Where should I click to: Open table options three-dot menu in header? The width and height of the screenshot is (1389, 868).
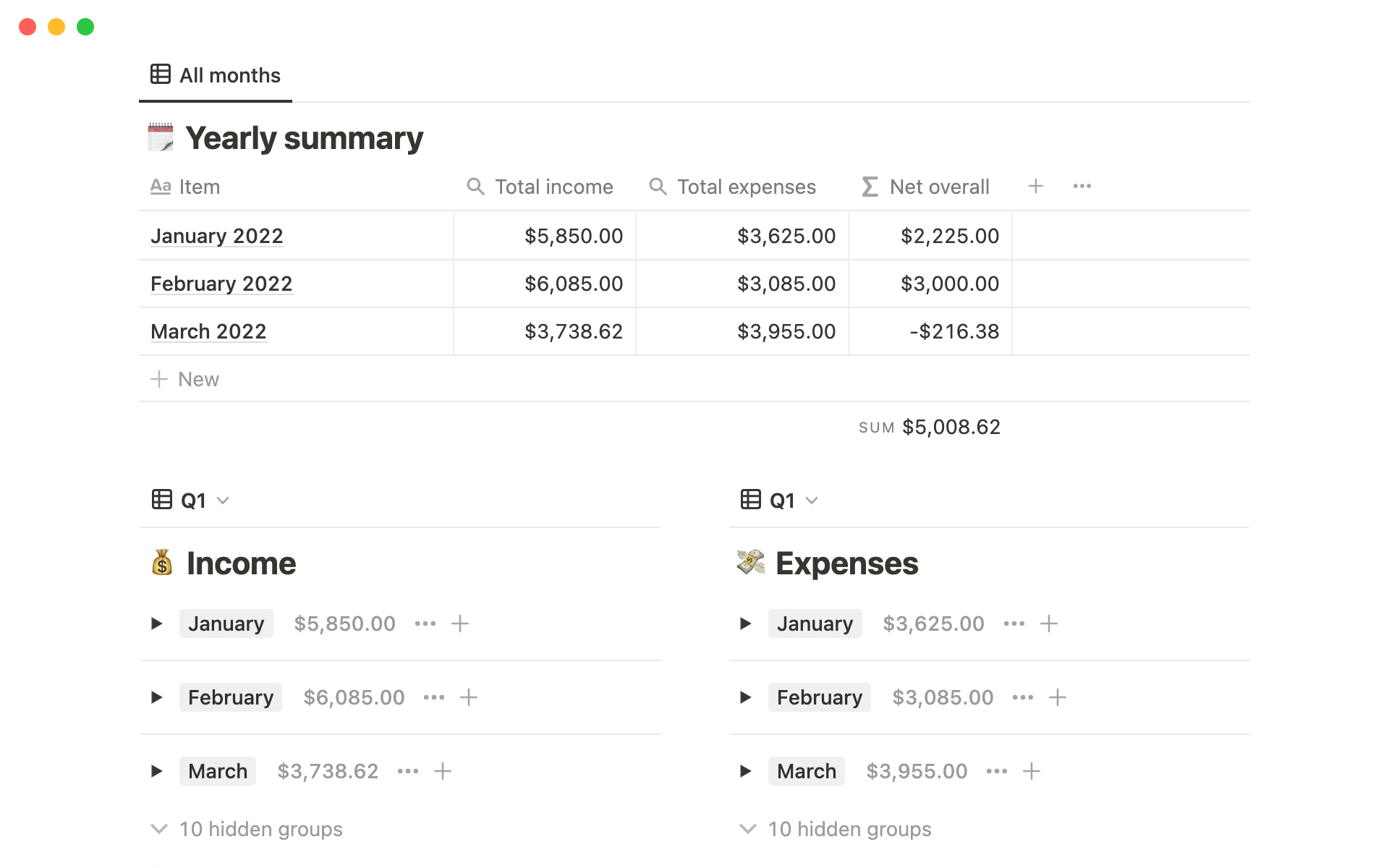tap(1082, 187)
